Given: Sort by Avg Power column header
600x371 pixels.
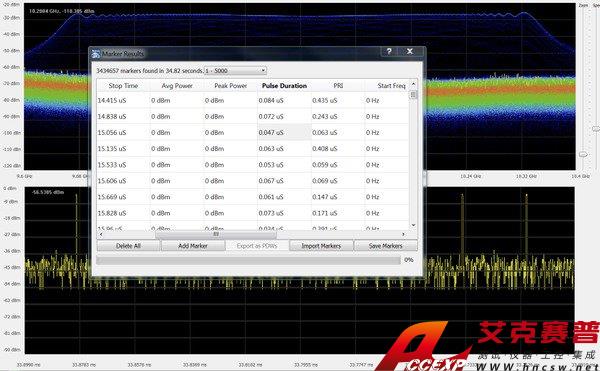Looking at the screenshot, I should click(x=177, y=86).
